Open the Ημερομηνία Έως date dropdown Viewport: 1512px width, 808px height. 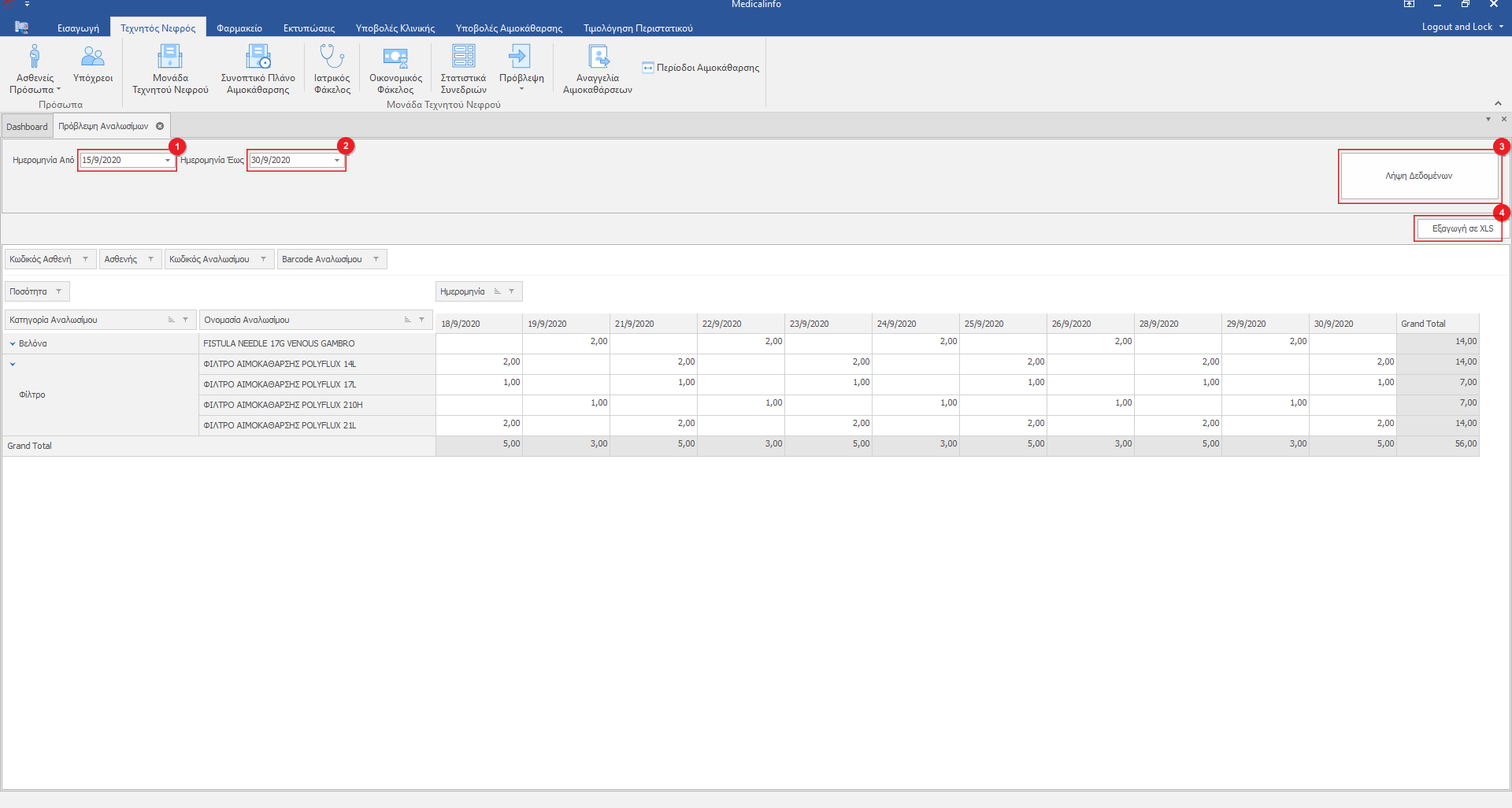point(337,161)
